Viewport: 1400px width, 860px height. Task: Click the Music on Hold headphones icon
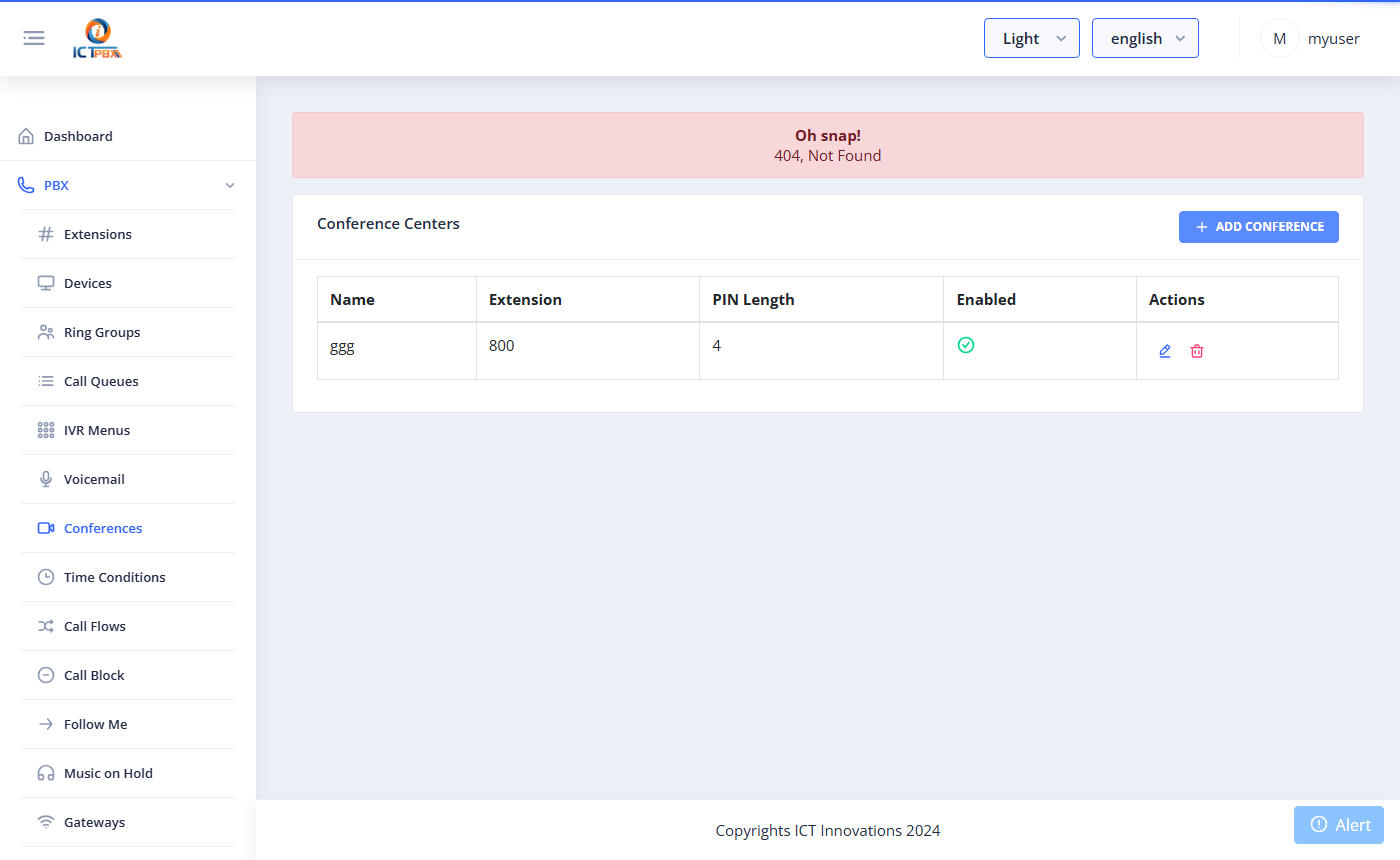point(46,773)
